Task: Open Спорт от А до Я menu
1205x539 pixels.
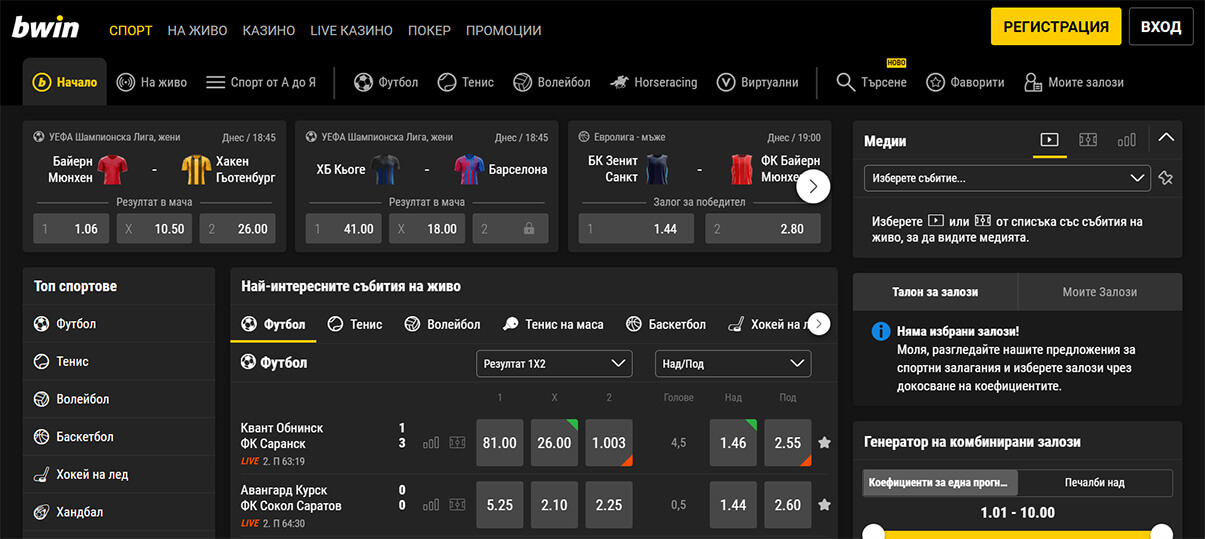Action: 260,82
